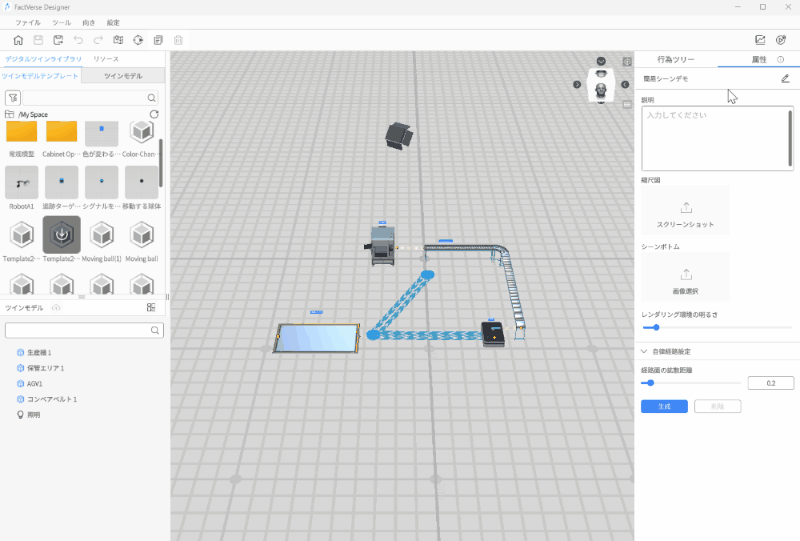Select コンベアベルト1 in the twin model list
800x541 pixels.
[52, 399]
